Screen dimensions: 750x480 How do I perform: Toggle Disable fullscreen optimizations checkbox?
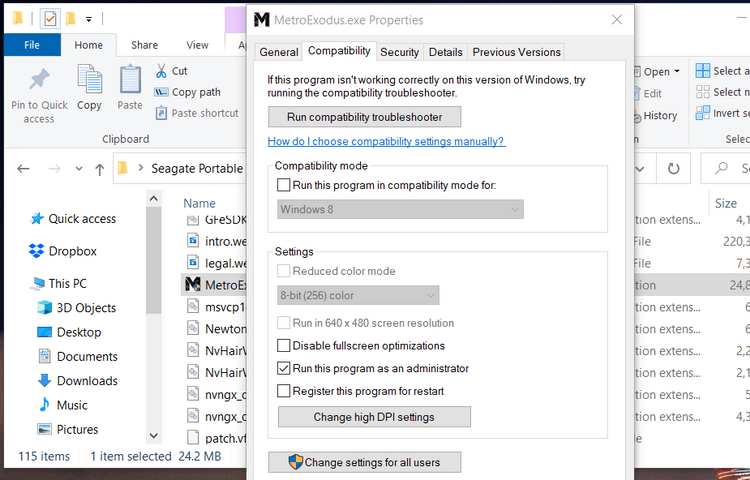[x=284, y=346]
